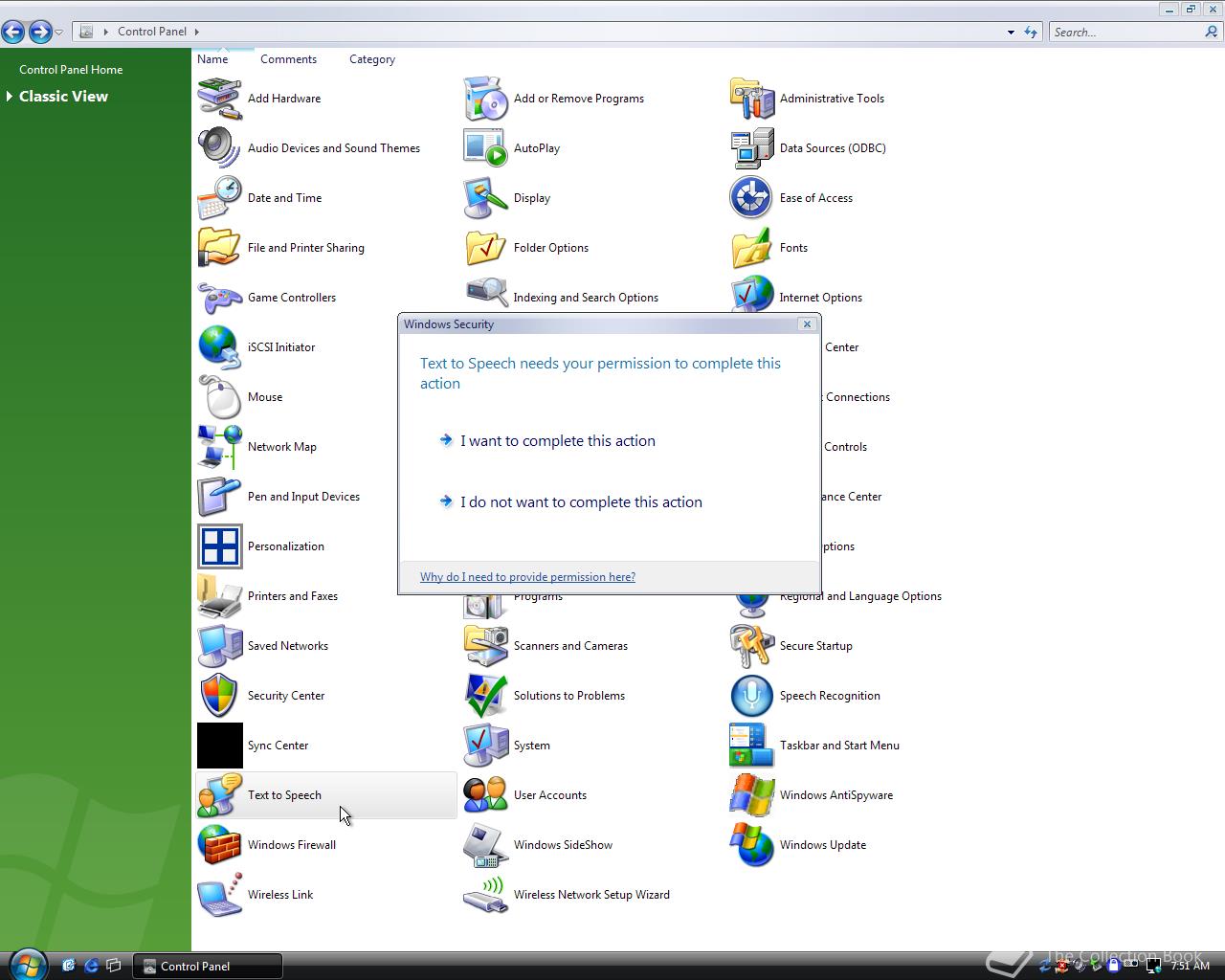Open Audio Devices and Sound Themes icon
Screen dimensions: 1225x980
point(219,148)
